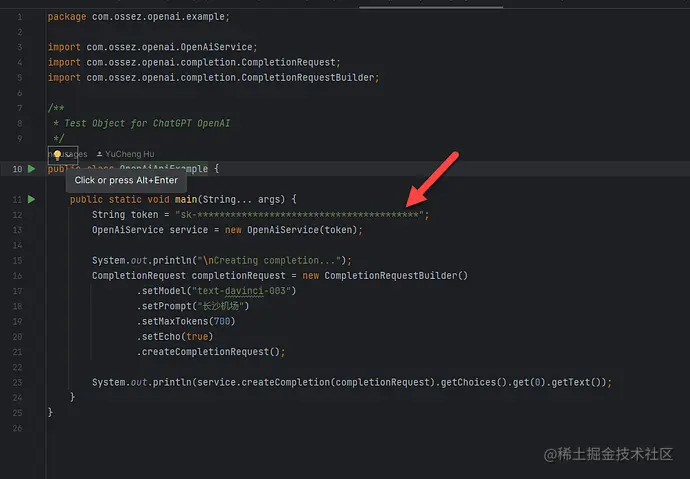This screenshot has height=479, width=690.
Task: Run main method via line 11 gutter icon
Action: 31,199
